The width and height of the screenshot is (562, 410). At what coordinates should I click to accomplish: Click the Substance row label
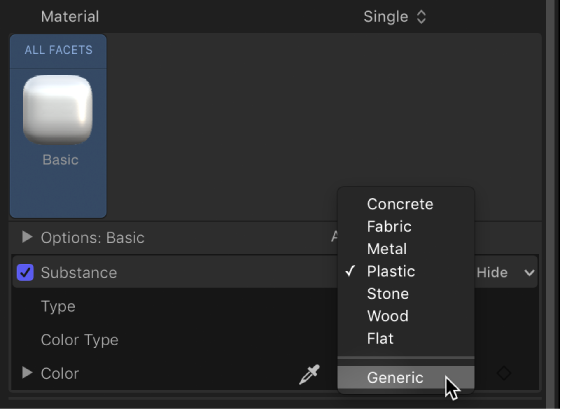coord(79,273)
